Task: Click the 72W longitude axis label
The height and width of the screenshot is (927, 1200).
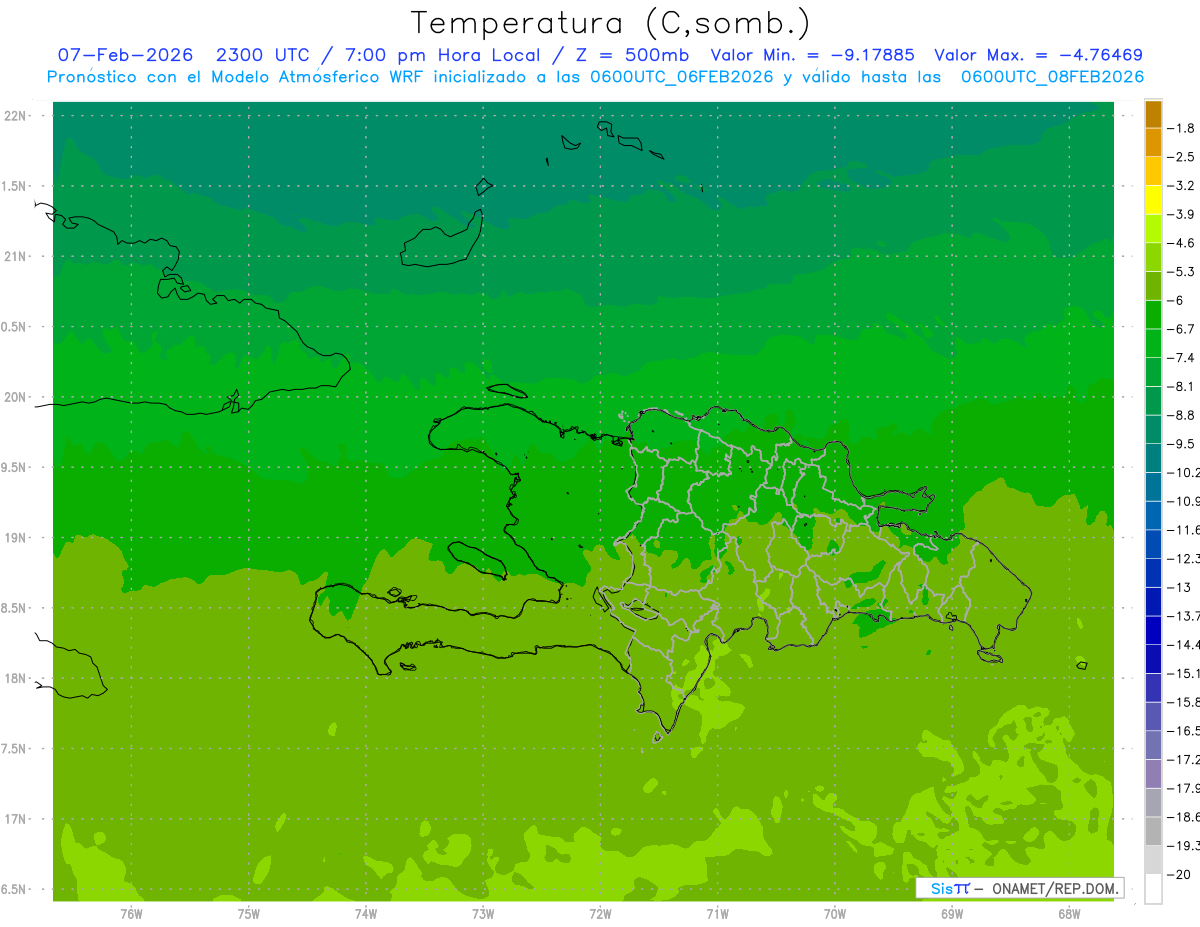Action: click(600, 913)
